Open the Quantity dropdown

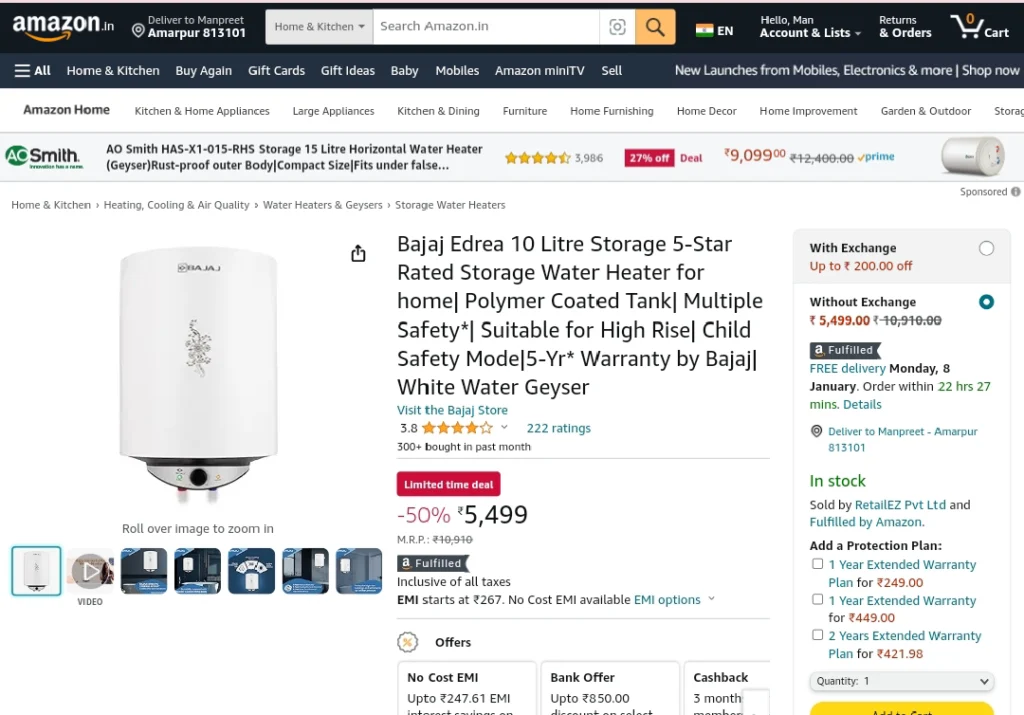click(901, 681)
